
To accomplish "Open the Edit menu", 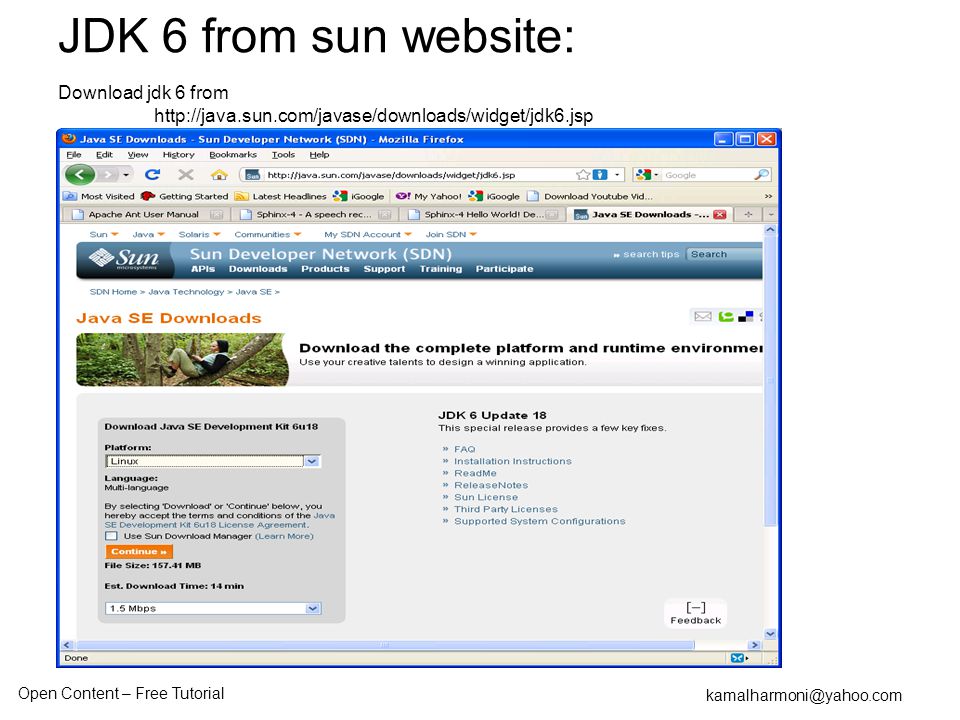I will click(x=104, y=155).
